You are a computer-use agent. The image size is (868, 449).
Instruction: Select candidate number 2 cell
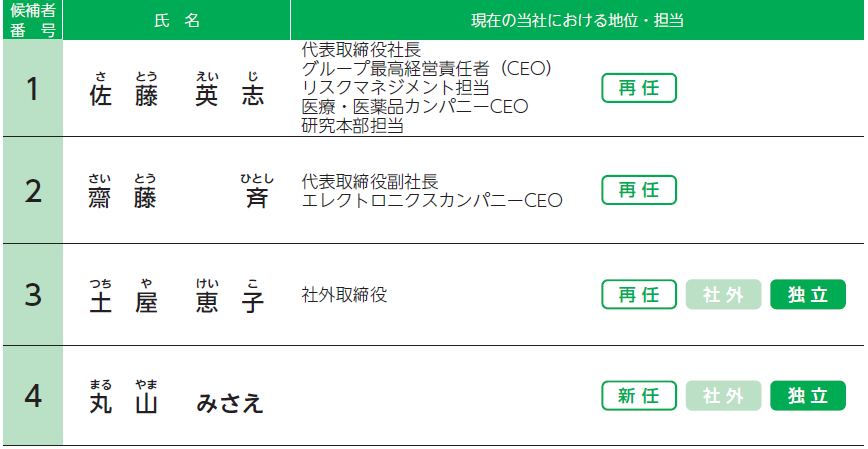33,190
